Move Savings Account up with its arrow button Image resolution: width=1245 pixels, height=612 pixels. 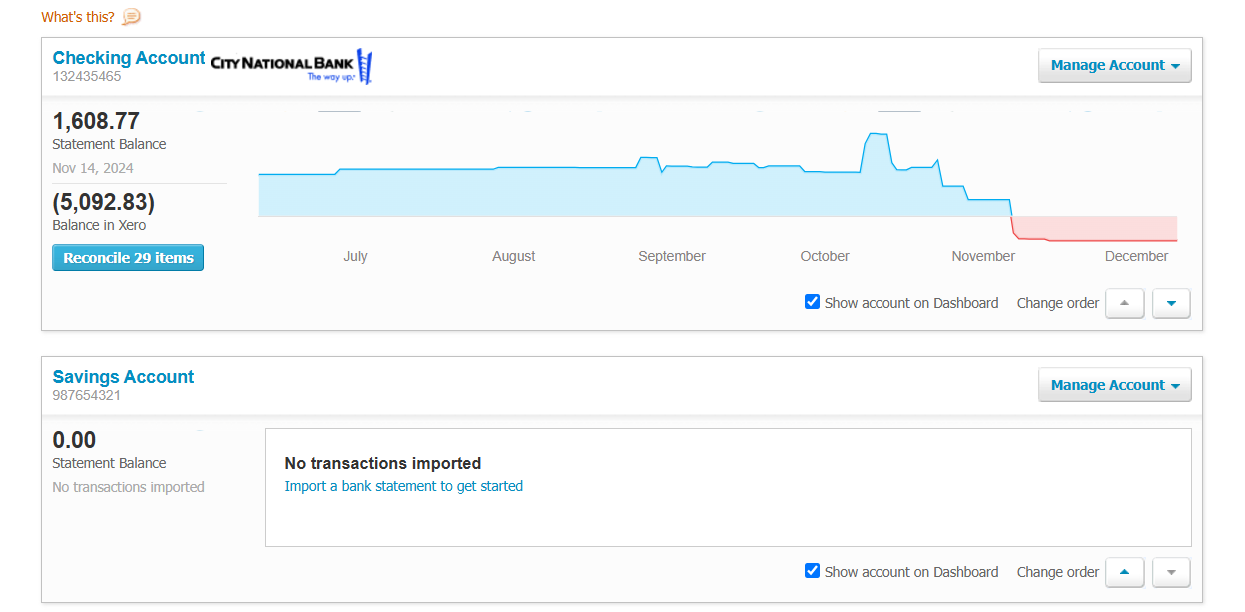(x=1124, y=572)
